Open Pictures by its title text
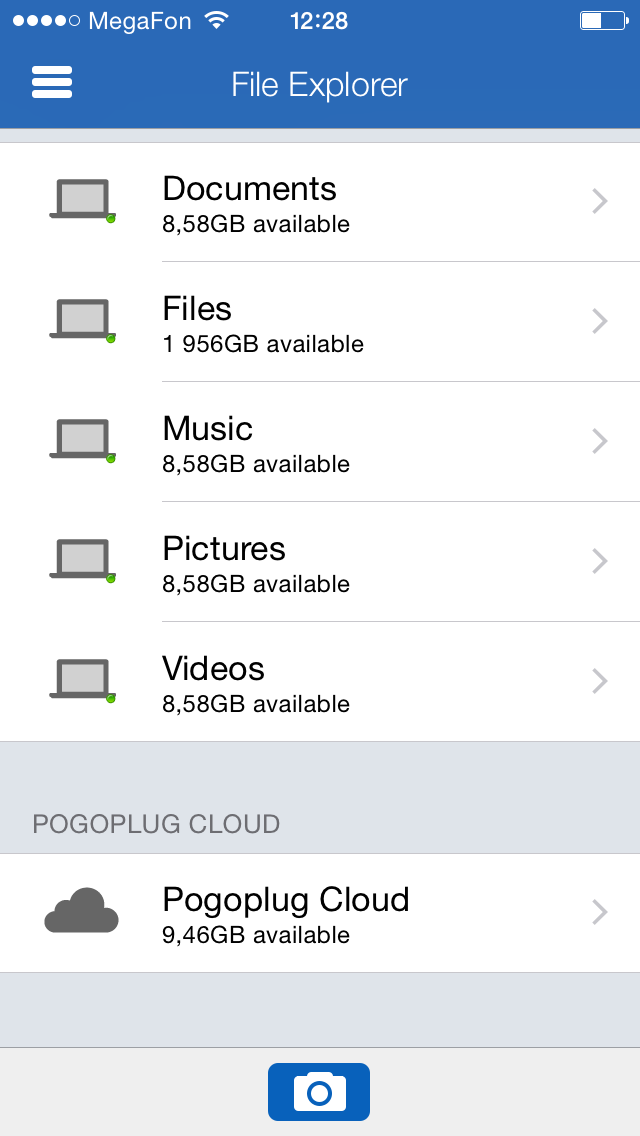The width and height of the screenshot is (640, 1136). tap(224, 549)
